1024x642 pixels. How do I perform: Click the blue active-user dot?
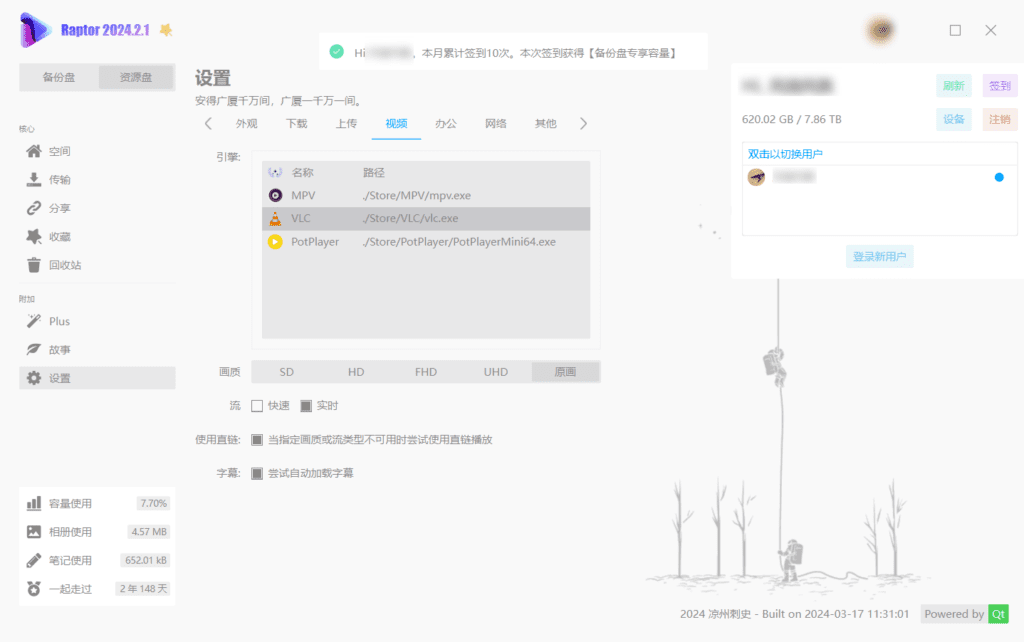(x=999, y=177)
